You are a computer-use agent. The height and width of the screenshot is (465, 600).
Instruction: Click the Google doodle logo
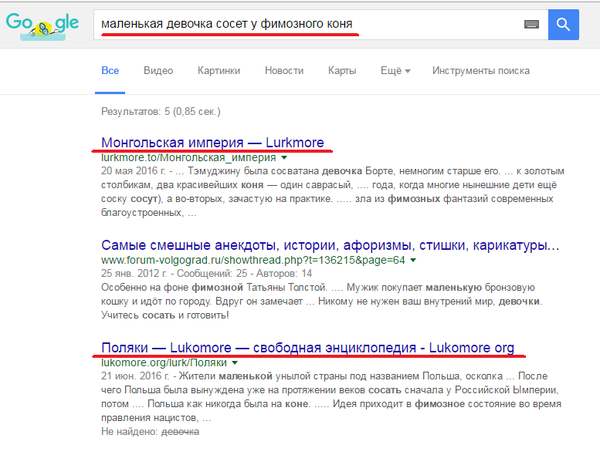click(42, 26)
